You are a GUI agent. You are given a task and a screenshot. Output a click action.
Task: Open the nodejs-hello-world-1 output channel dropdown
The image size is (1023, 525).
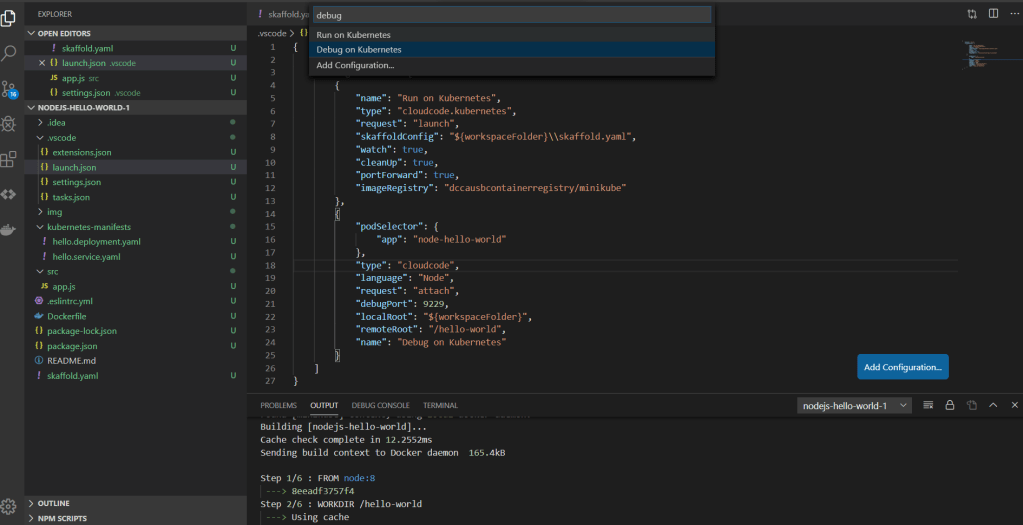pos(855,405)
